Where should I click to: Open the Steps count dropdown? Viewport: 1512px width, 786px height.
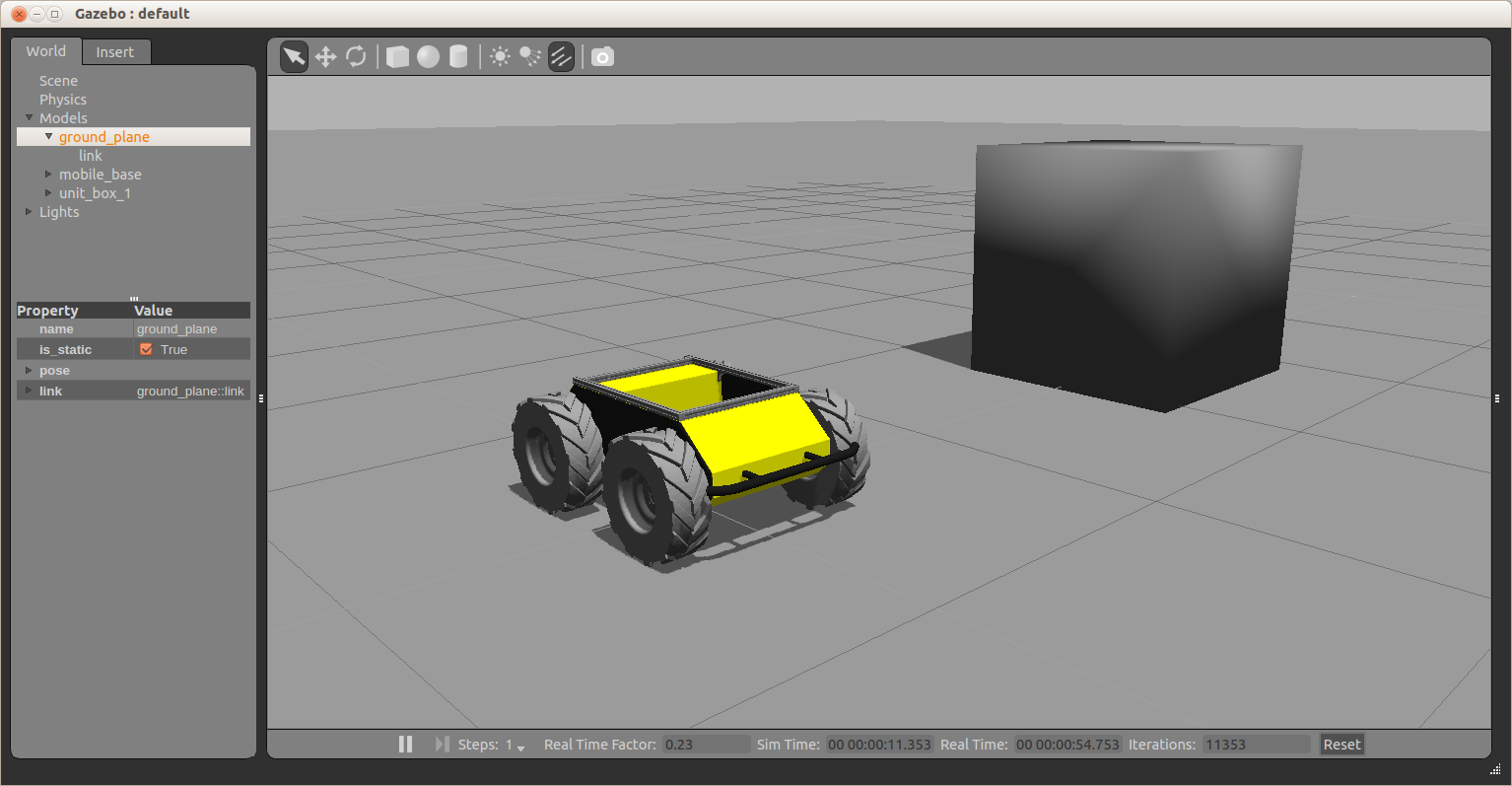click(x=520, y=747)
